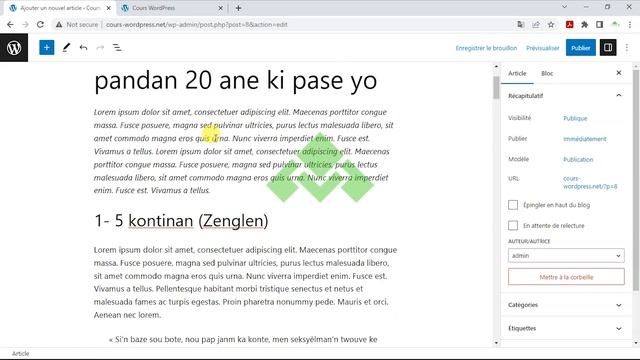This screenshot has width=640, height=360.
Task: Click the Immédiatement publish date link
Action: (584, 139)
